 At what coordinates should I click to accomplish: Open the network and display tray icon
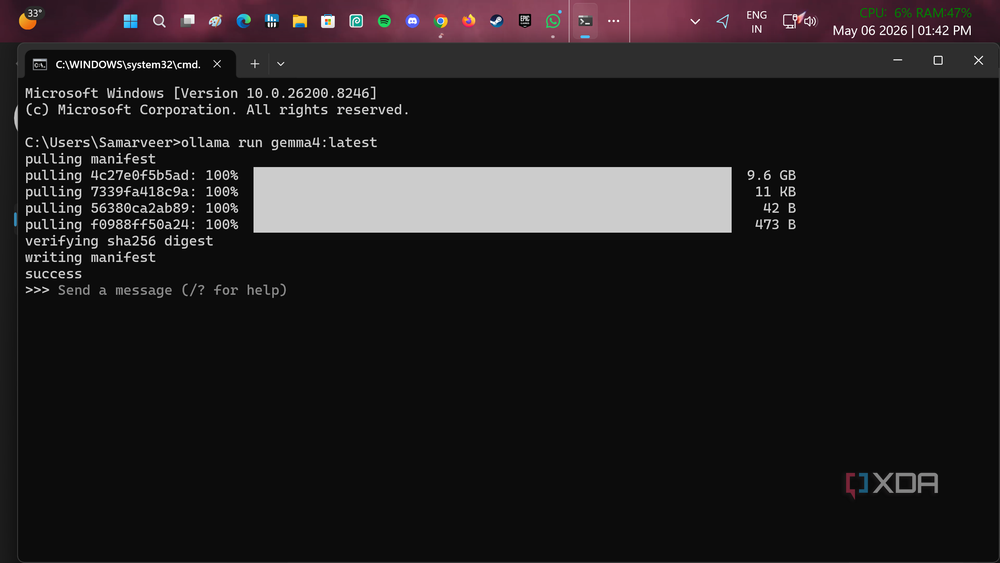click(790, 21)
